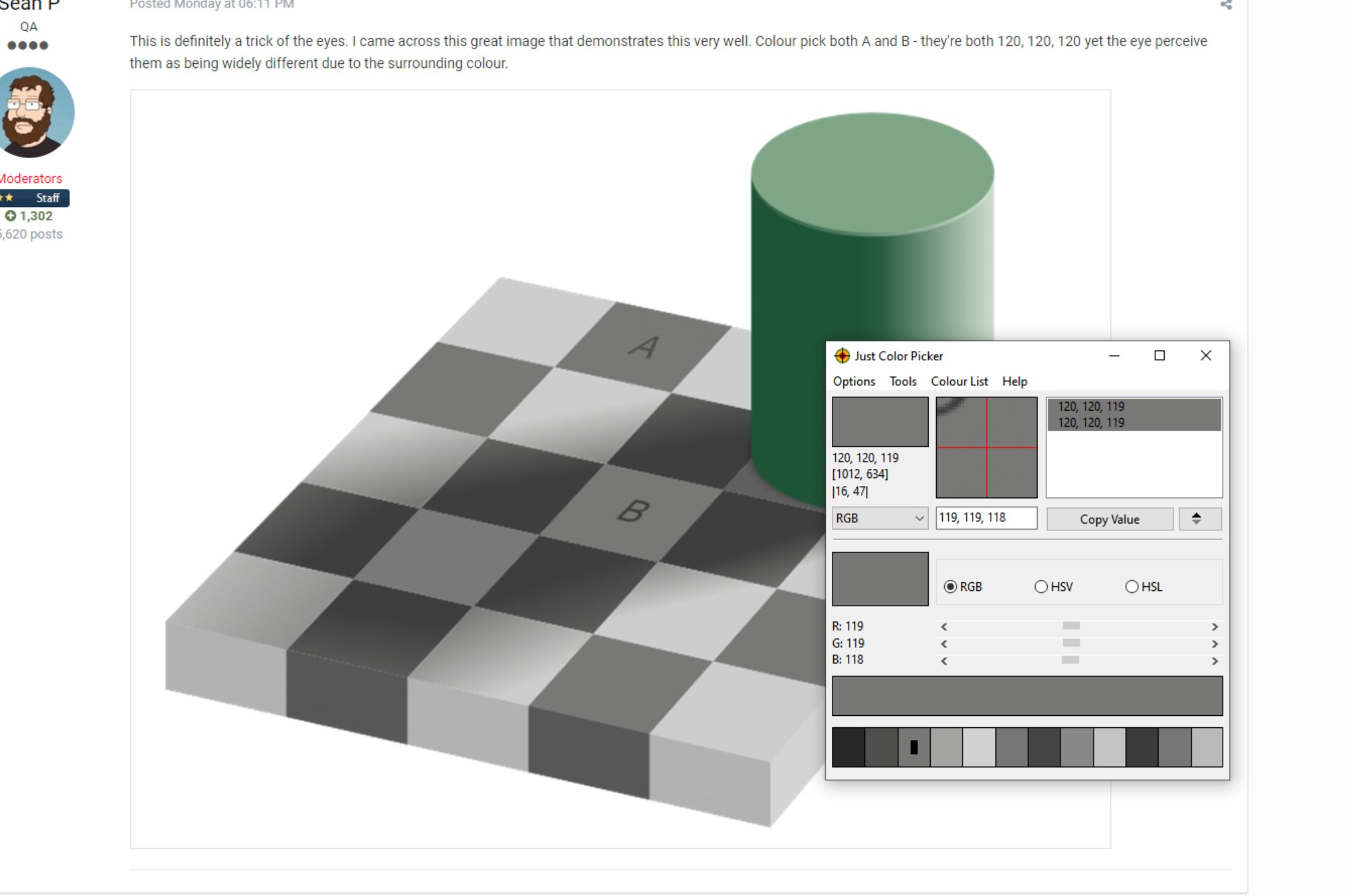Click the 1,302 reputation count
Image resolution: width=1345 pixels, height=896 pixels.
36,216
